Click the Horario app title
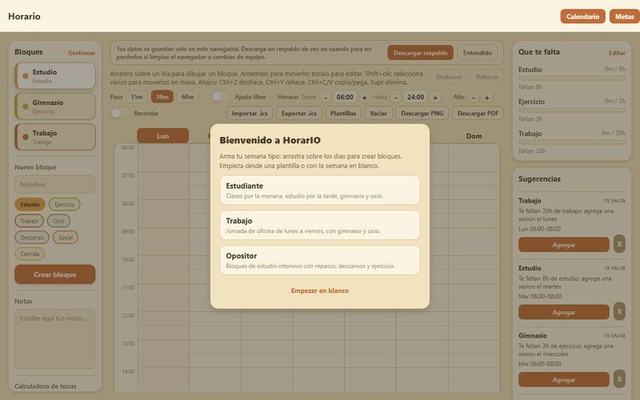640x400 pixels. coord(24,16)
